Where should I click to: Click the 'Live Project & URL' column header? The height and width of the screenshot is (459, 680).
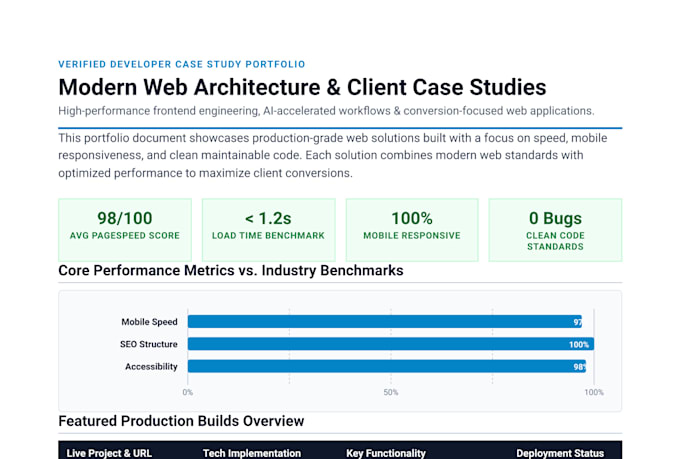tap(109, 453)
